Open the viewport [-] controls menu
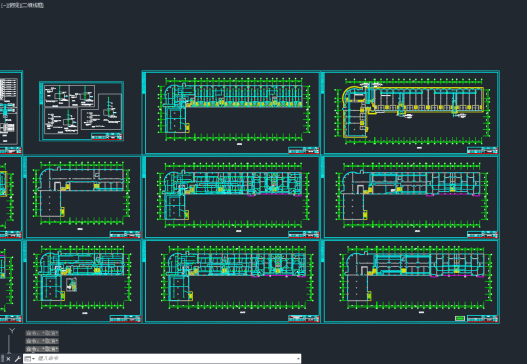The height and width of the screenshot is (364, 527). tap(3, 5)
